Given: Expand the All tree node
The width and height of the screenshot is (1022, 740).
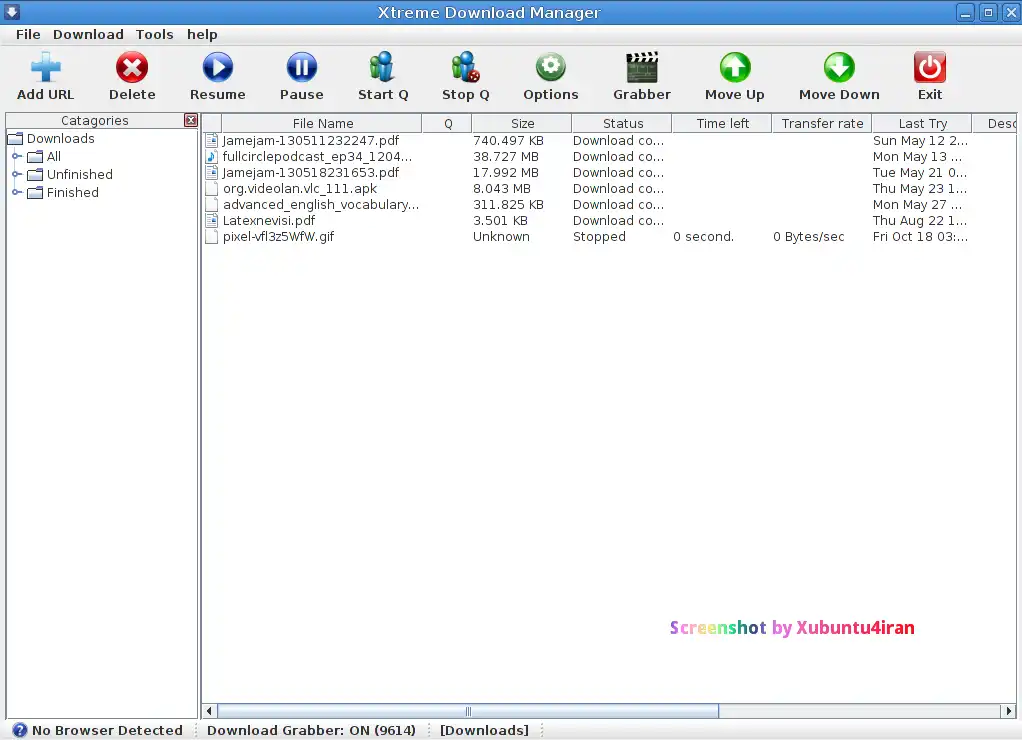Looking at the screenshot, I should coord(17,156).
